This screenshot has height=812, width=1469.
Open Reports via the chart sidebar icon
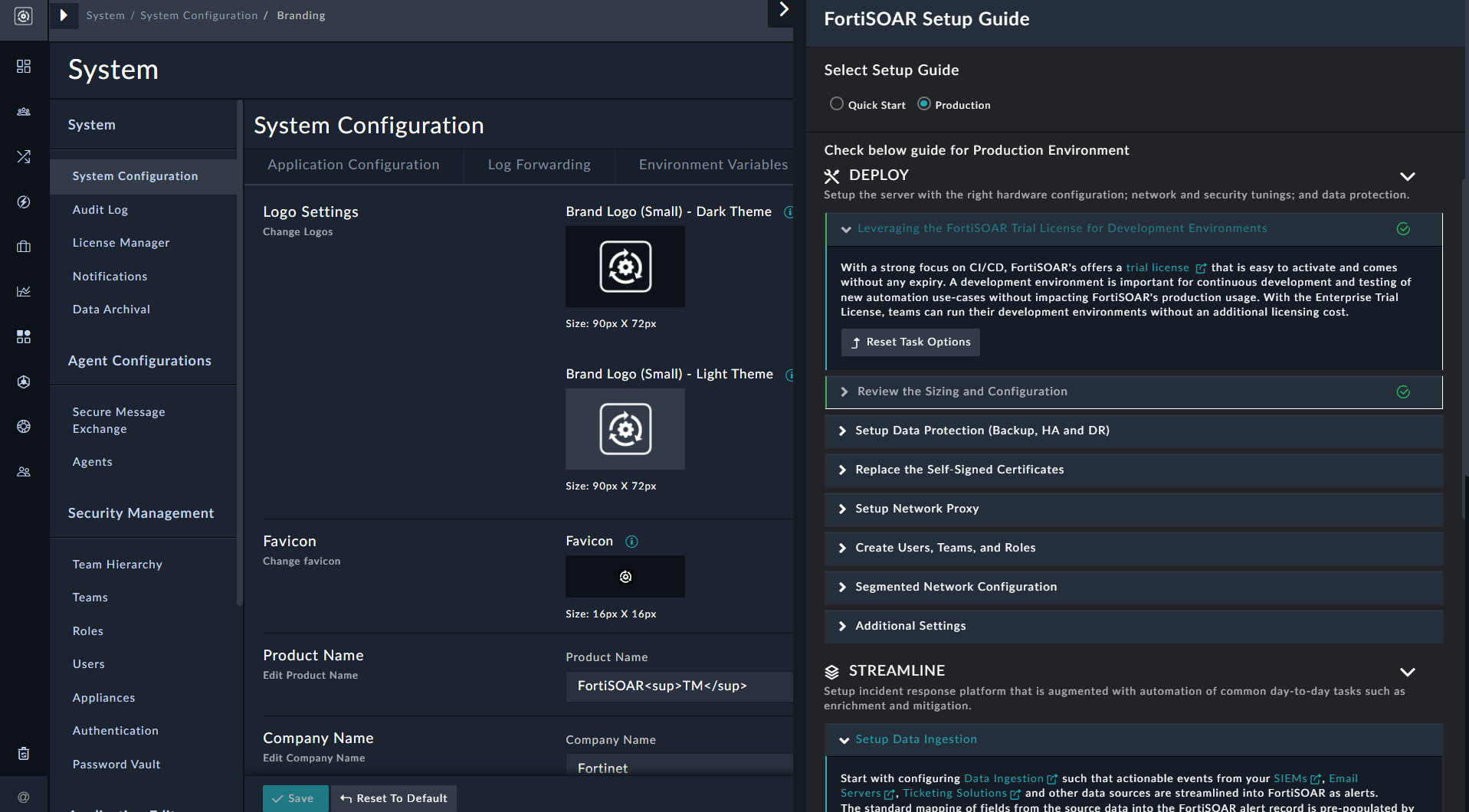pos(23,291)
